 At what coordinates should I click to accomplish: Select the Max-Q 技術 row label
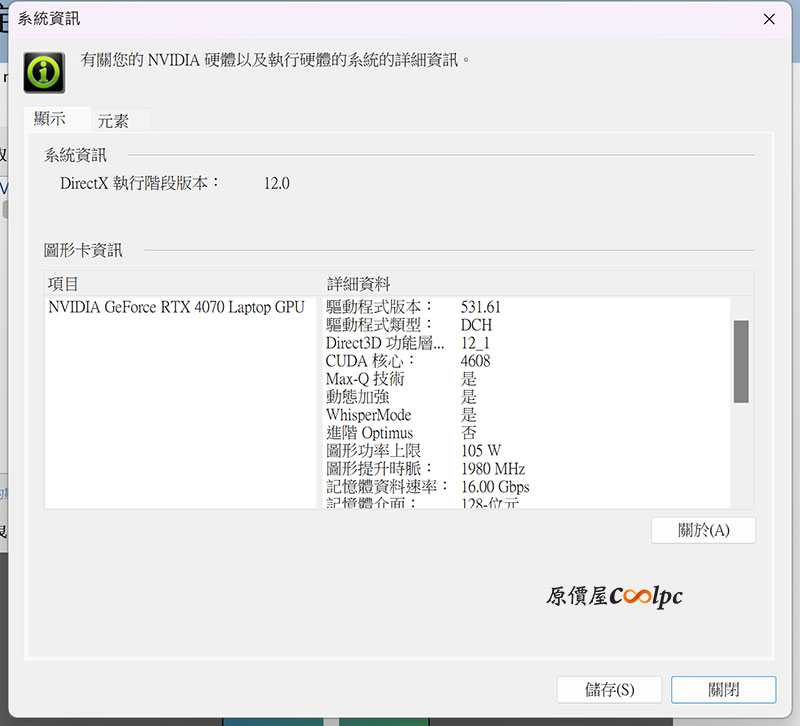pyautogui.click(x=365, y=379)
